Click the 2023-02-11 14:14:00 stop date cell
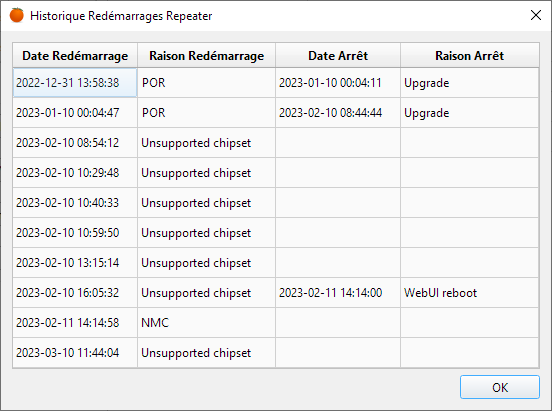The width and height of the screenshot is (552, 411). [338, 293]
